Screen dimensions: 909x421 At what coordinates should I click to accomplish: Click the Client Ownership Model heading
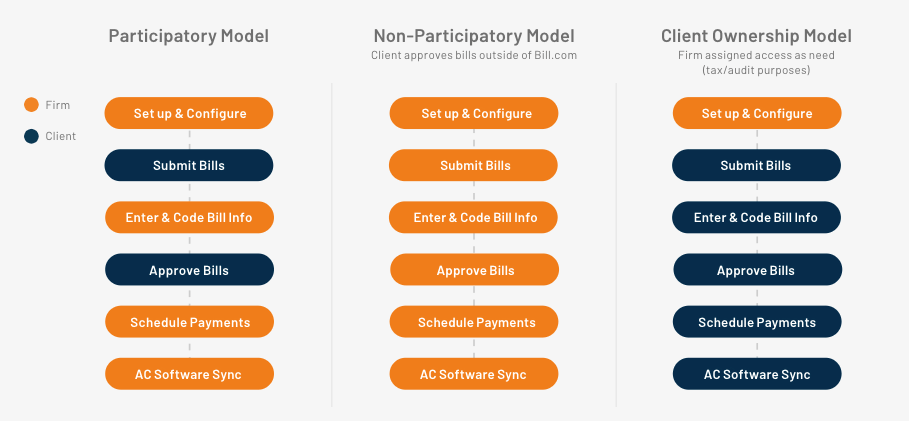757,36
